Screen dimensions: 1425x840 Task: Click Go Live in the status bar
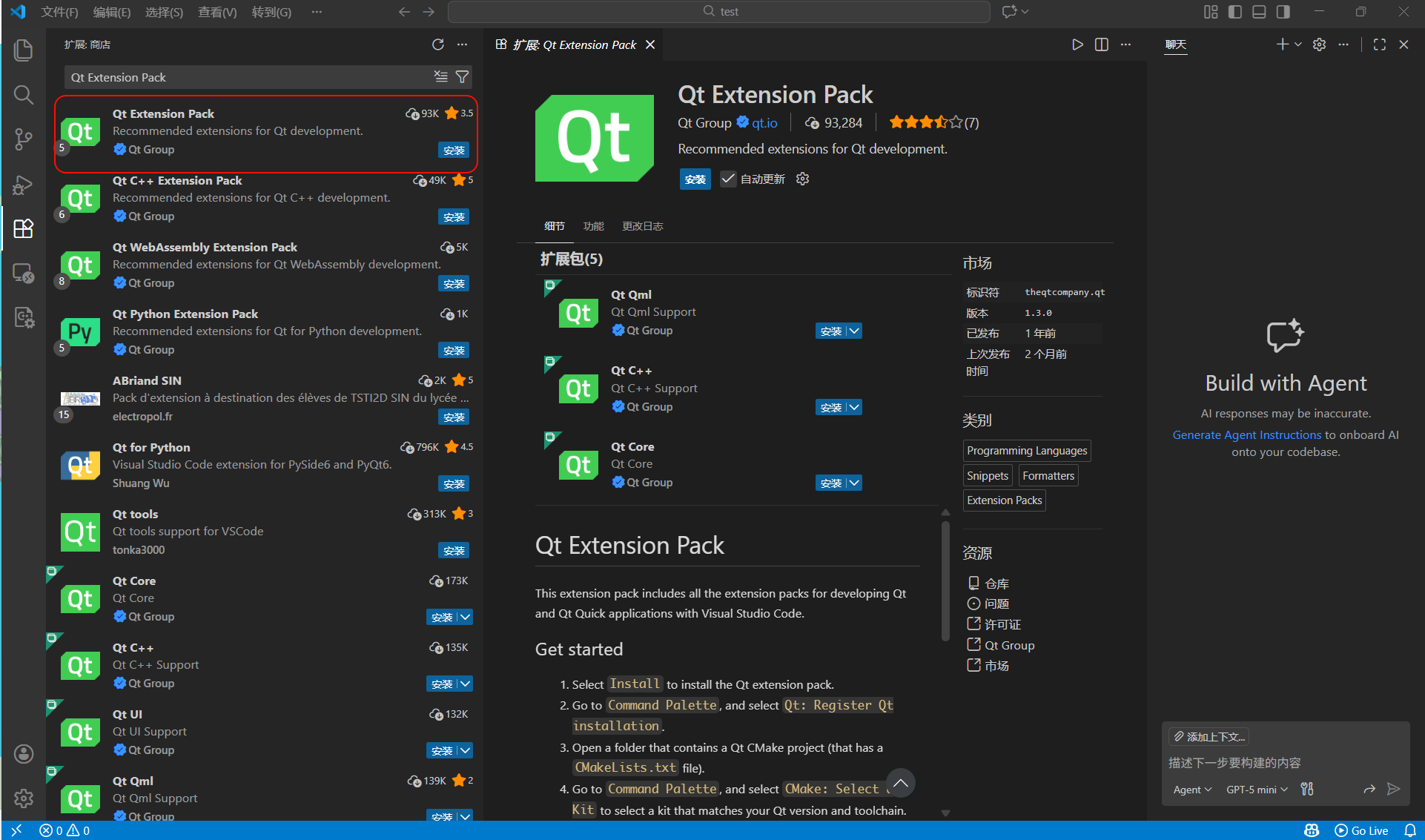click(x=1368, y=830)
